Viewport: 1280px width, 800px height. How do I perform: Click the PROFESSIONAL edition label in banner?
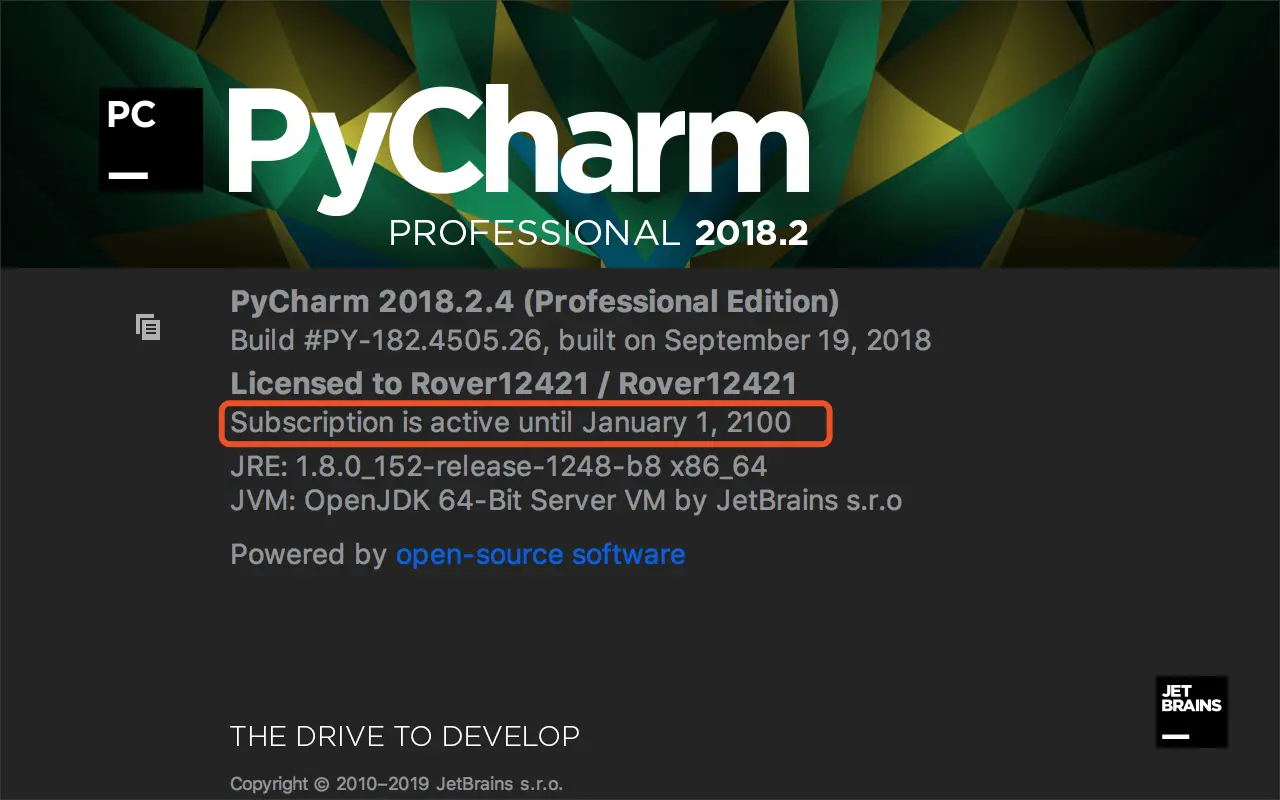tap(534, 233)
